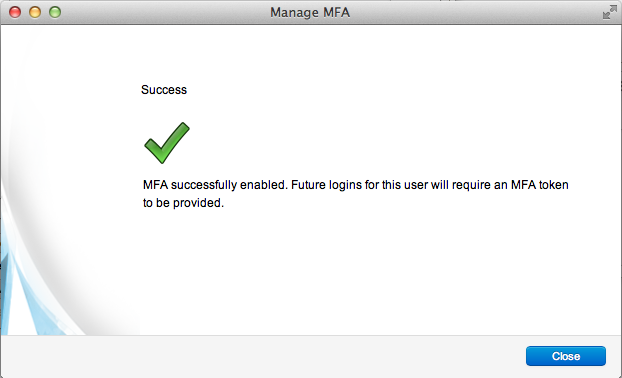Image resolution: width=622 pixels, height=378 pixels.
Task: Click the Success heading text
Action: (x=164, y=90)
